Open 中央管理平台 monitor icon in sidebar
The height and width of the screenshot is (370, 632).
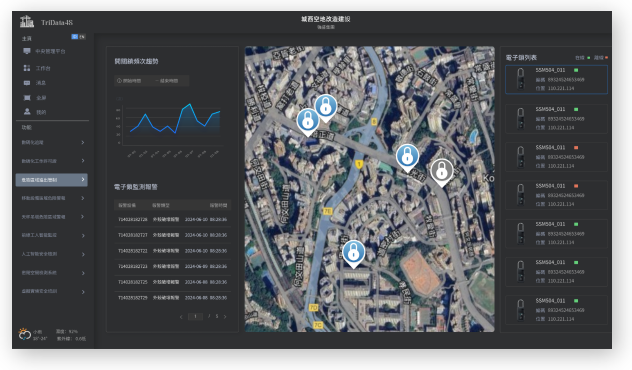(27, 51)
